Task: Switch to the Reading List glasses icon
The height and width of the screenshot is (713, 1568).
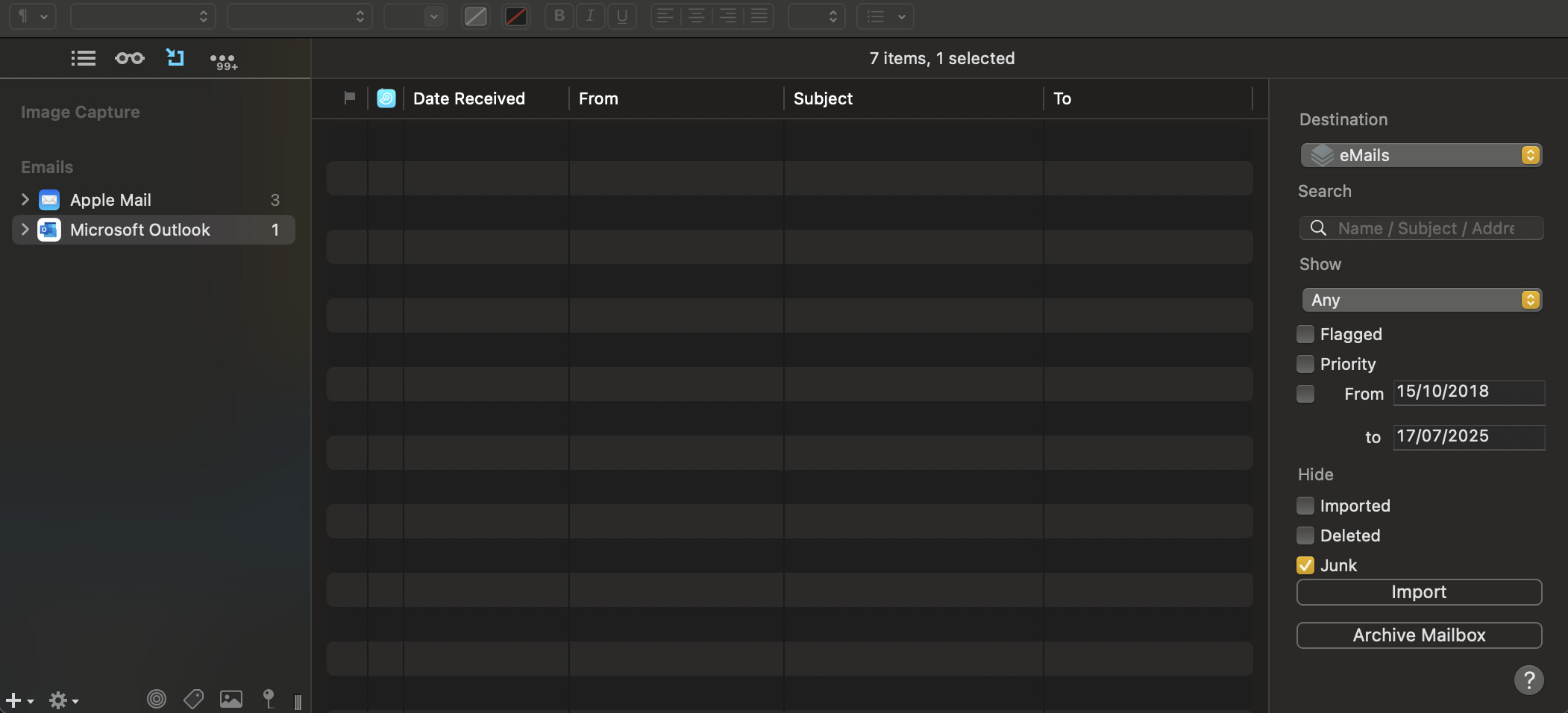Action: click(130, 58)
